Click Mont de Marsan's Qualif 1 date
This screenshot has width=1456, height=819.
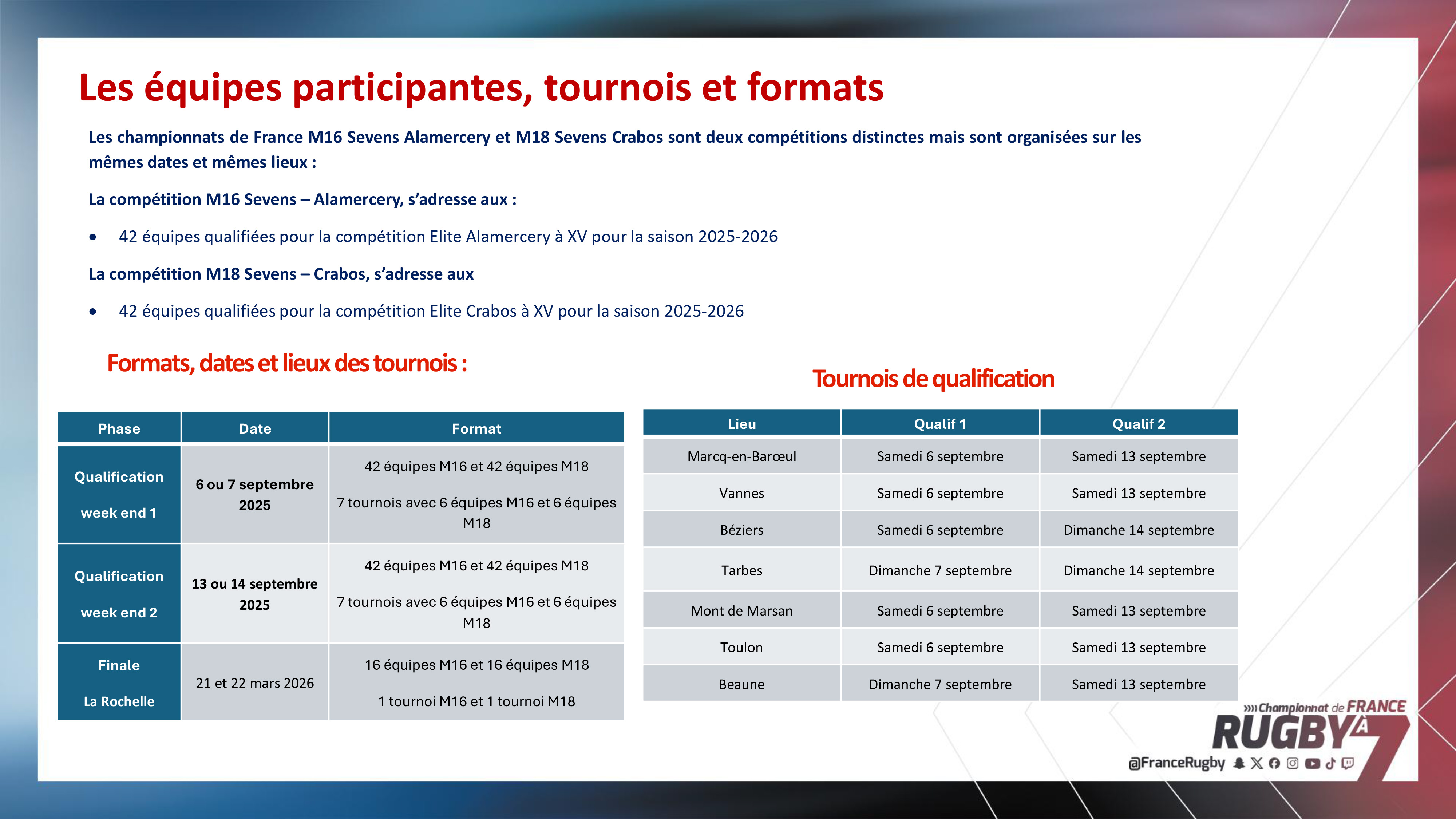[x=940, y=610]
